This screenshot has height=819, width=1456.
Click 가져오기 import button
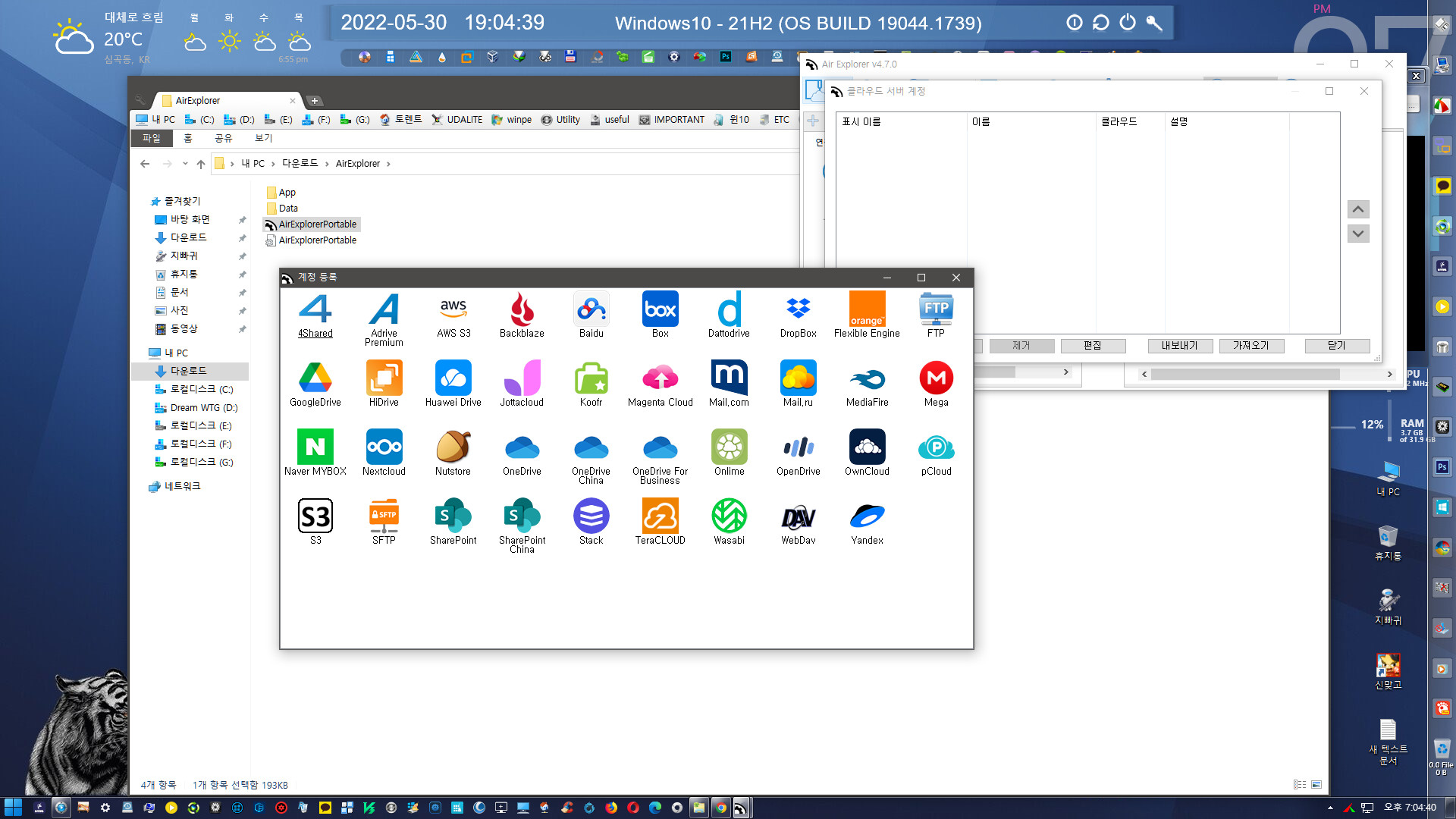[x=1251, y=346]
